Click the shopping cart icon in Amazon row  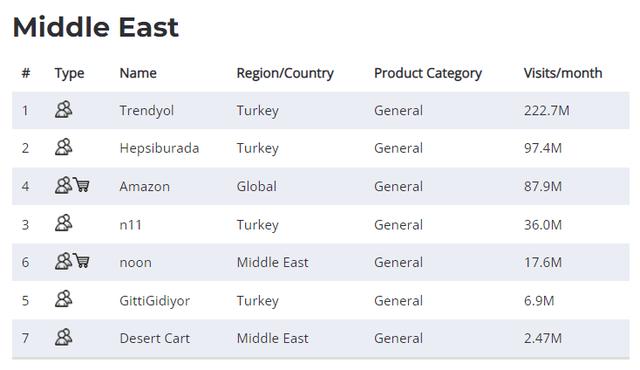coord(82,185)
